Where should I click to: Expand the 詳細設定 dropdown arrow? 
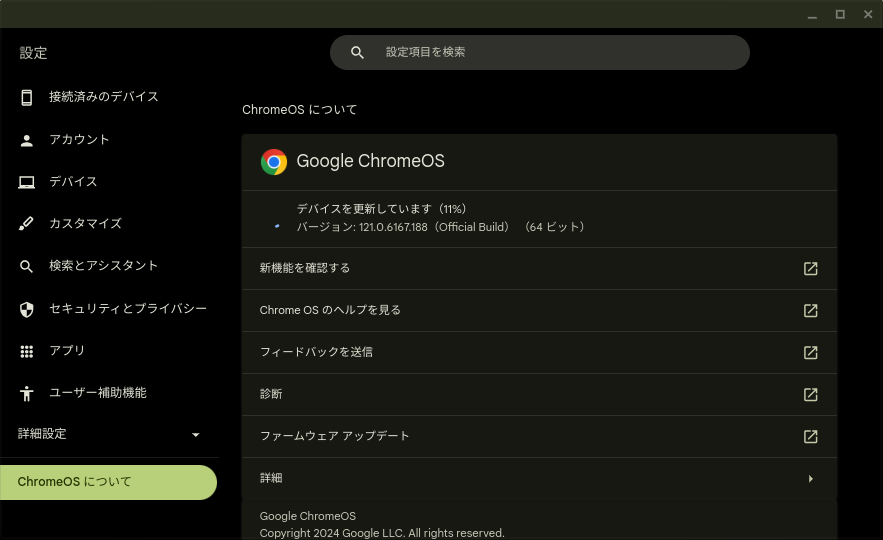pyautogui.click(x=195, y=435)
